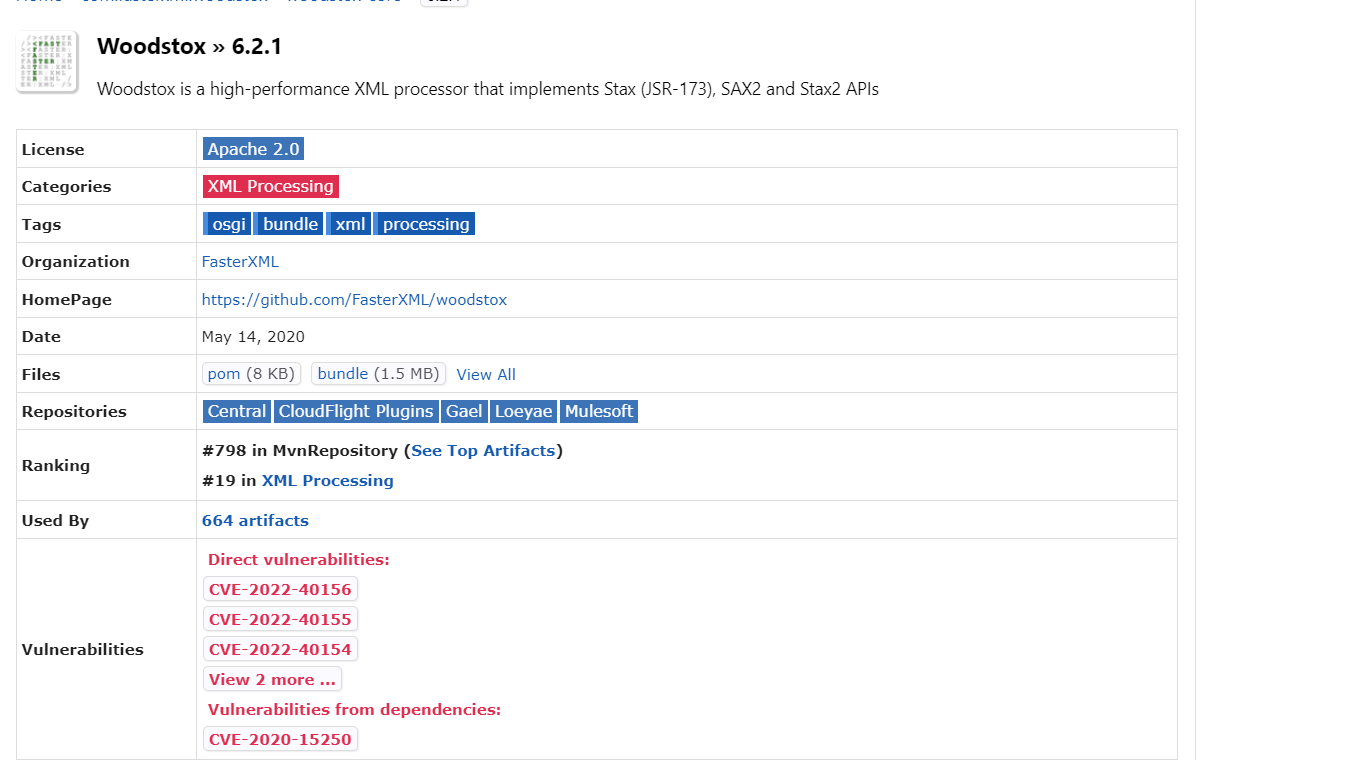Click the Woodstox » 6.2.1 page title
1359x760 pixels.
pos(189,46)
